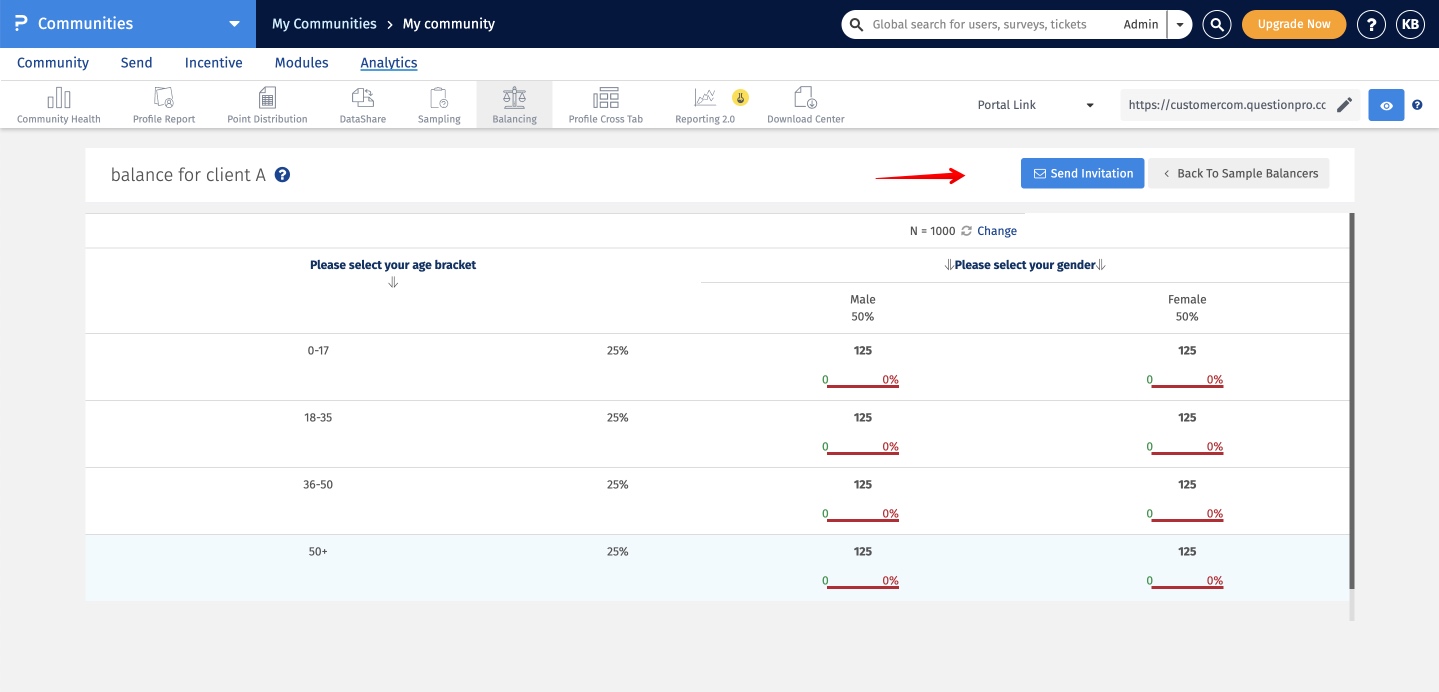Click the help icon beside balance title

[x=283, y=175]
